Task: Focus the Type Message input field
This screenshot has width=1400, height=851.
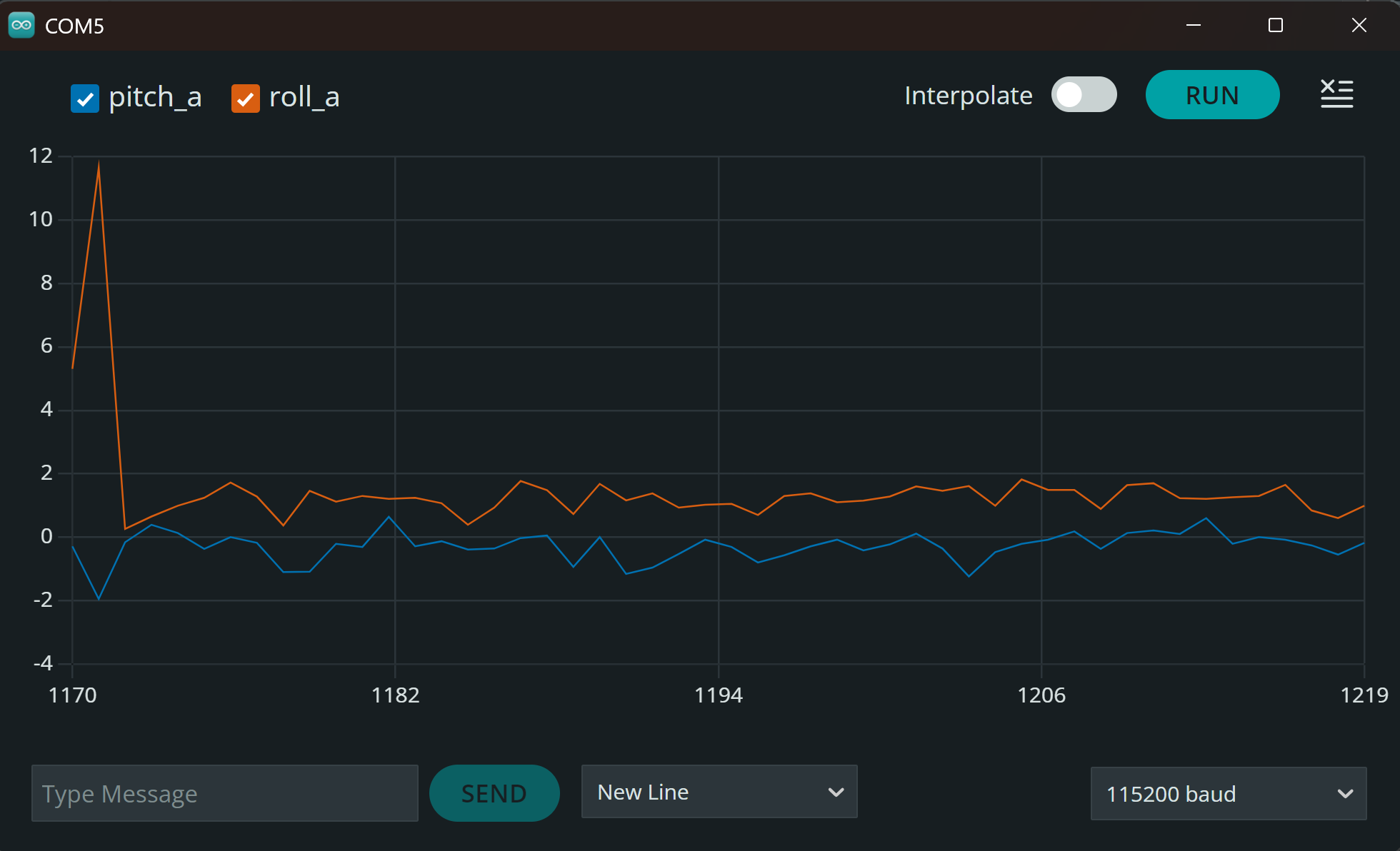Action: (224, 793)
